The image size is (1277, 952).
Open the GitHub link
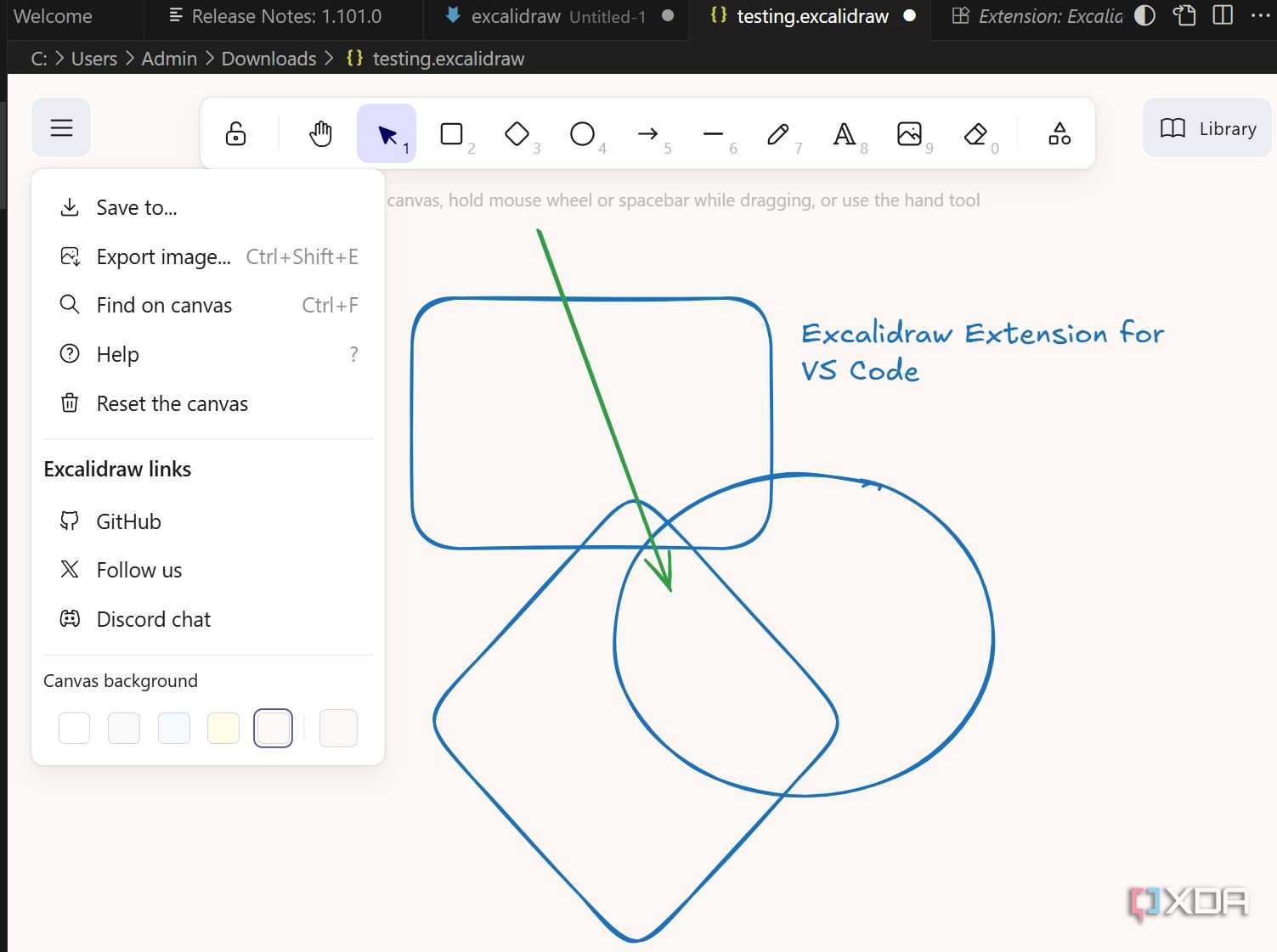(208, 521)
